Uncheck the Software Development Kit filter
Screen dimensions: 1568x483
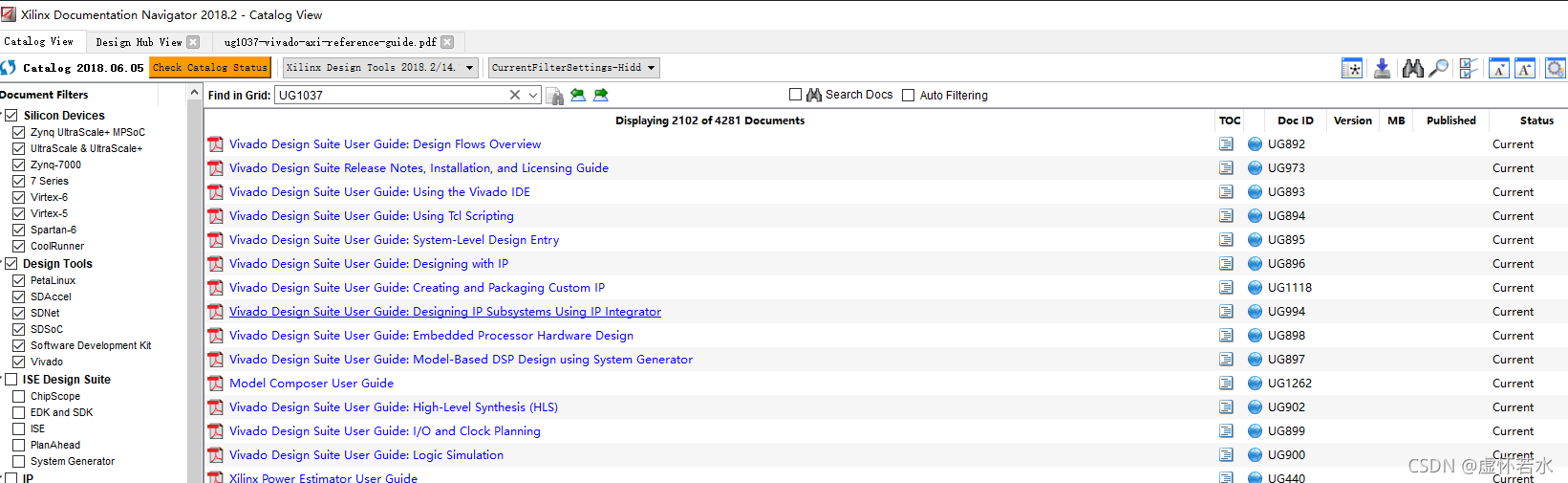coord(18,345)
